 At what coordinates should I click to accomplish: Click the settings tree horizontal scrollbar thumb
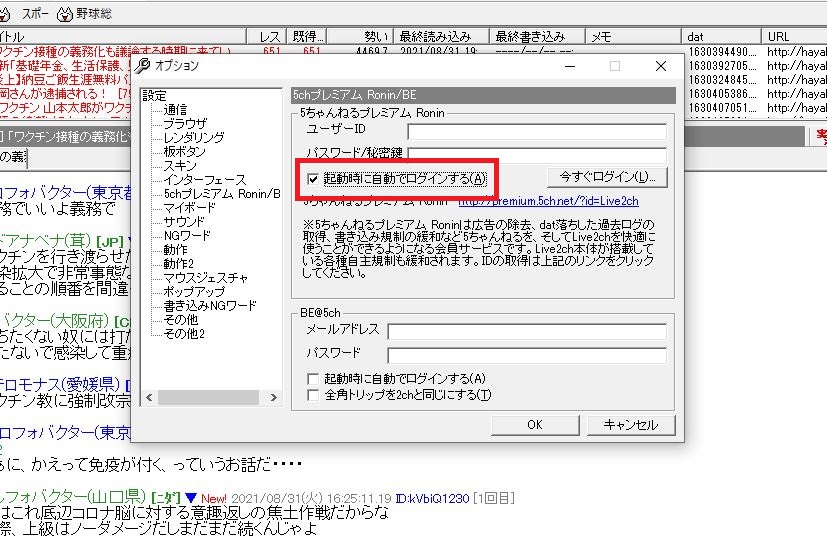point(208,398)
